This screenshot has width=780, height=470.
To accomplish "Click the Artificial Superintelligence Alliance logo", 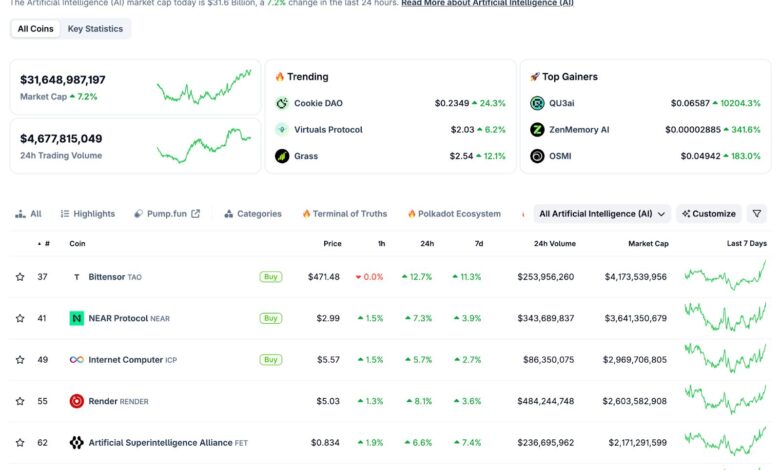I will [x=77, y=443].
